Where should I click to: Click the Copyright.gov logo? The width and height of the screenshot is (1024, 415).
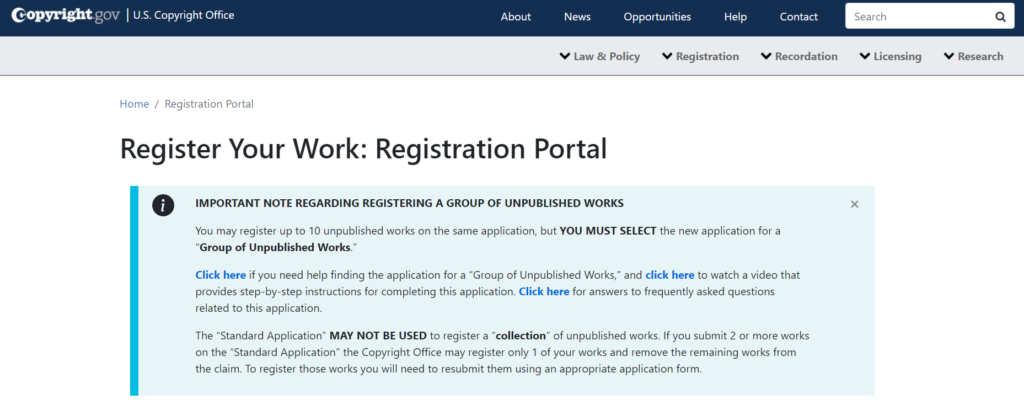[66, 15]
